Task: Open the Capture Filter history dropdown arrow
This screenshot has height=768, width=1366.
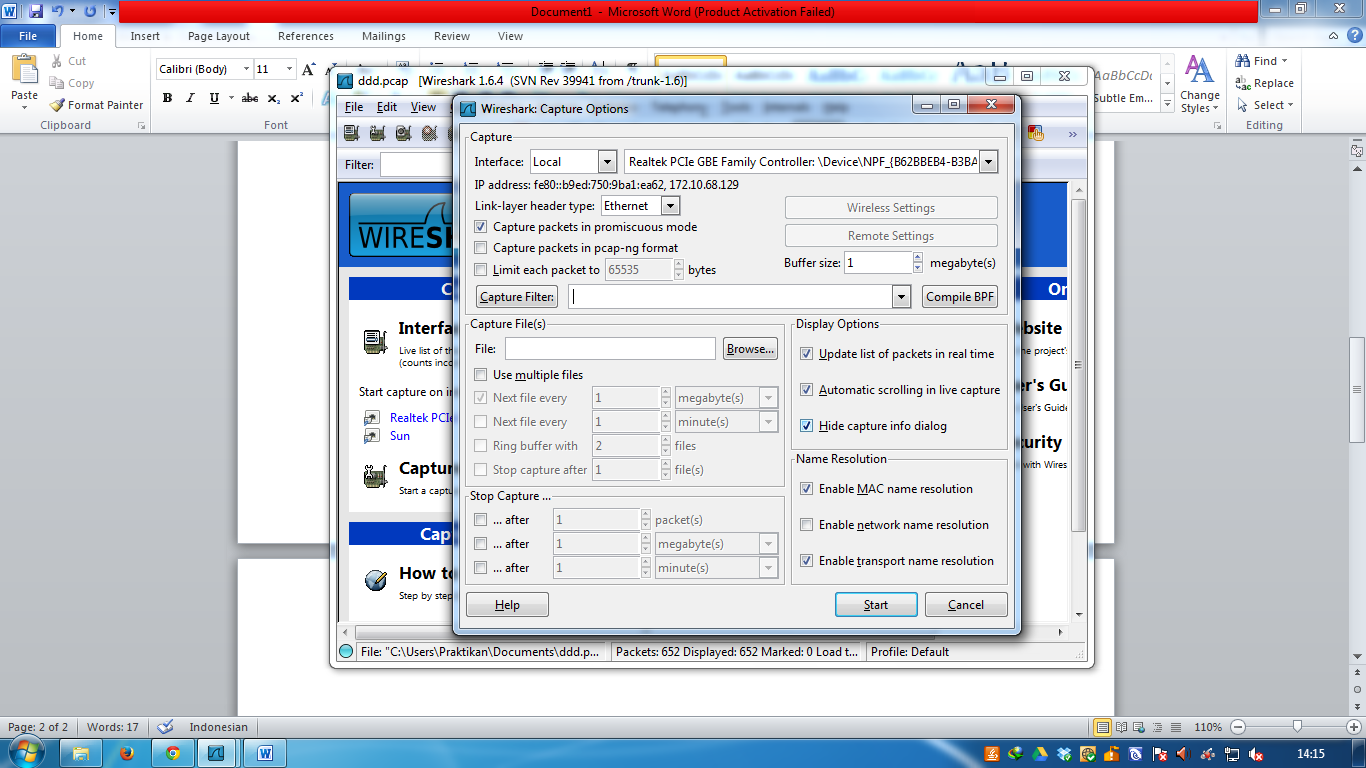Action: tap(902, 297)
